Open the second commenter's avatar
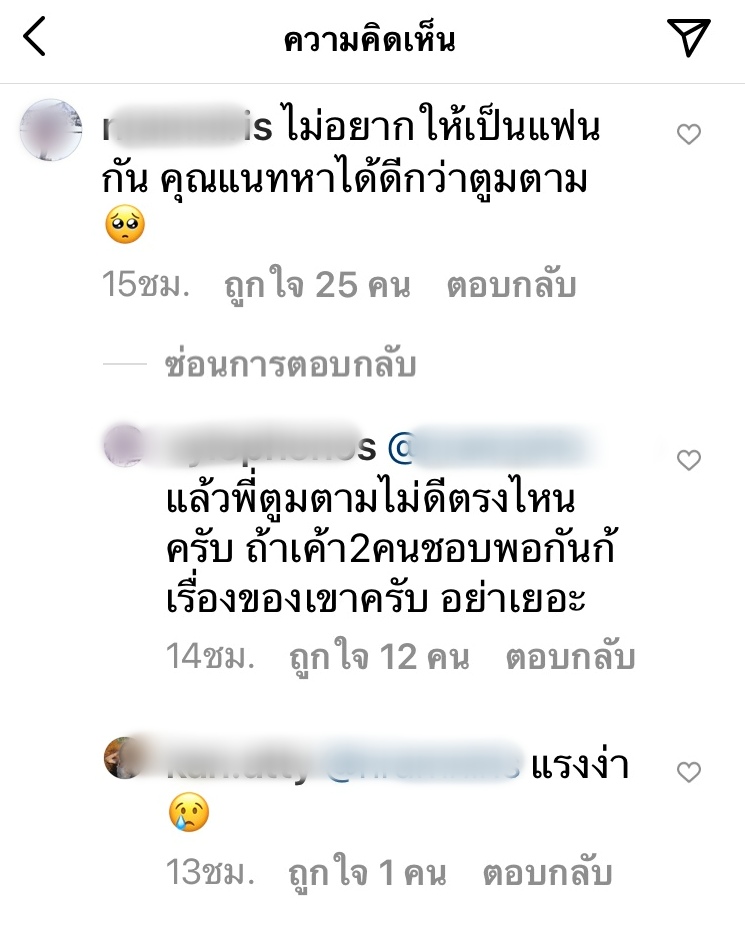The image size is (745, 934). click(x=124, y=445)
